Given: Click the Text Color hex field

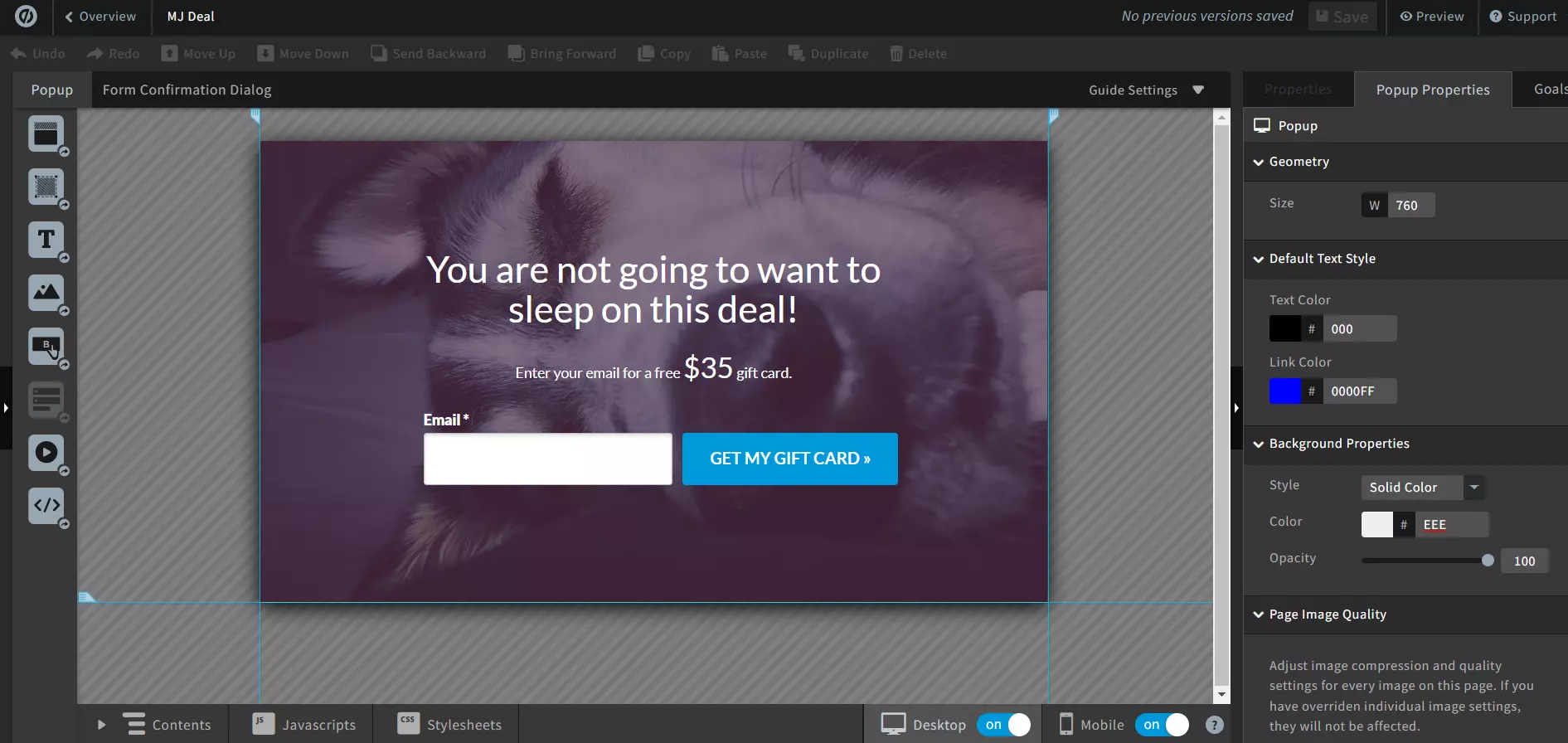Looking at the screenshot, I should tap(1360, 328).
